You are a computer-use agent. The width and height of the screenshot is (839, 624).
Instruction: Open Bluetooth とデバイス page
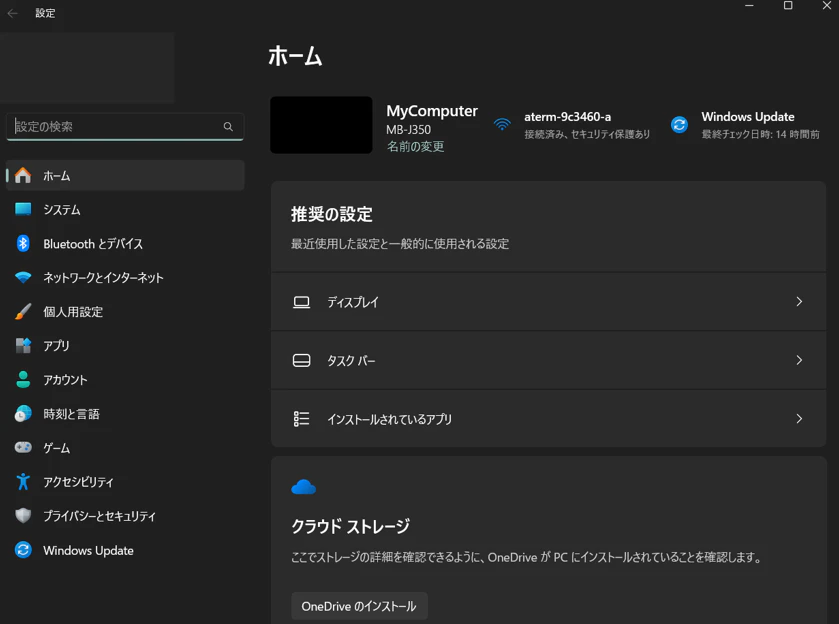[x=125, y=243]
